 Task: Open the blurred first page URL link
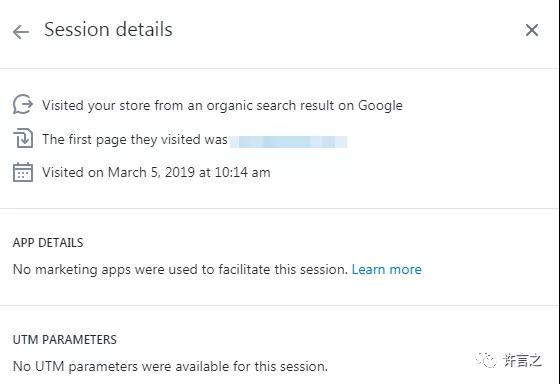[288, 141]
